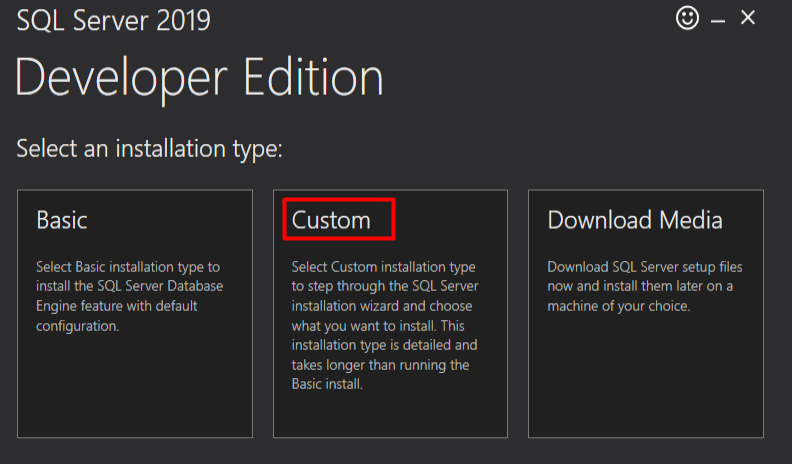Click the Custom description about installation wizard
The height and width of the screenshot is (464, 792).
pyautogui.click(x=385, y=325)
